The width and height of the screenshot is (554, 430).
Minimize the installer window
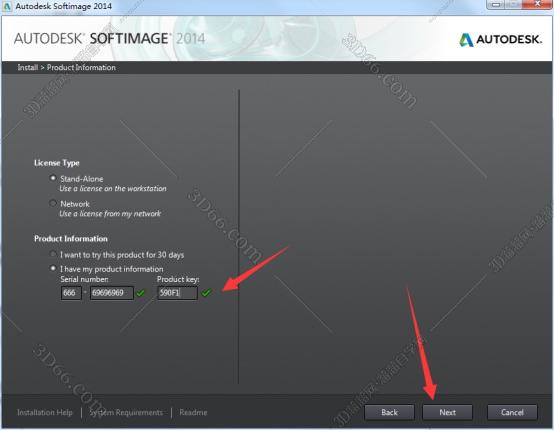[x=496, y=4]
